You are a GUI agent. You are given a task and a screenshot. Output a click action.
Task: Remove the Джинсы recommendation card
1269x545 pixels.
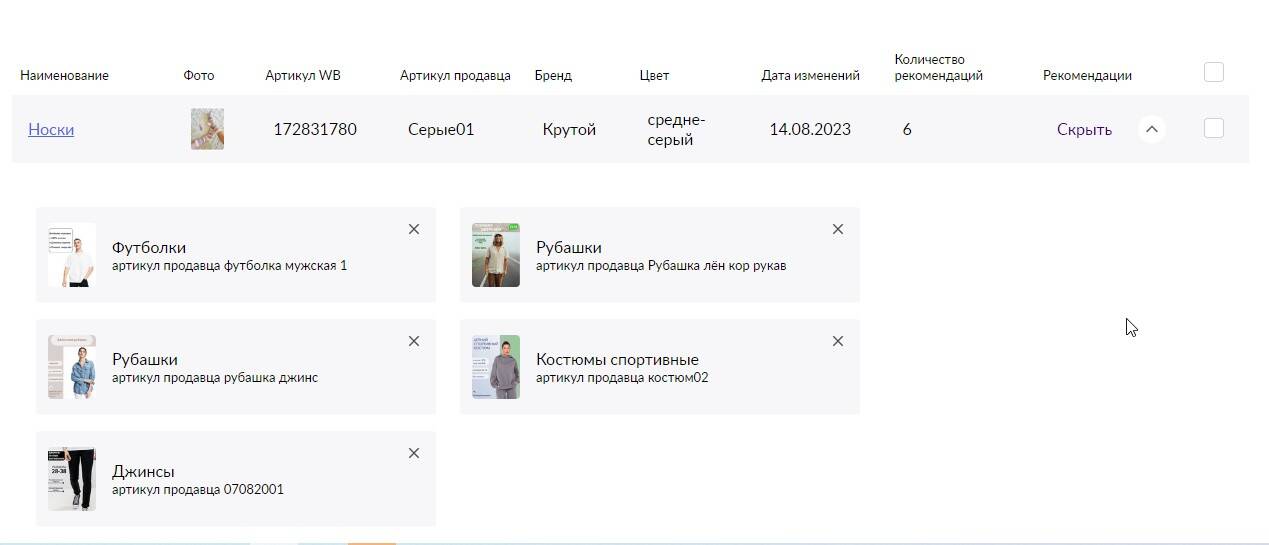(x=414, y=453)
